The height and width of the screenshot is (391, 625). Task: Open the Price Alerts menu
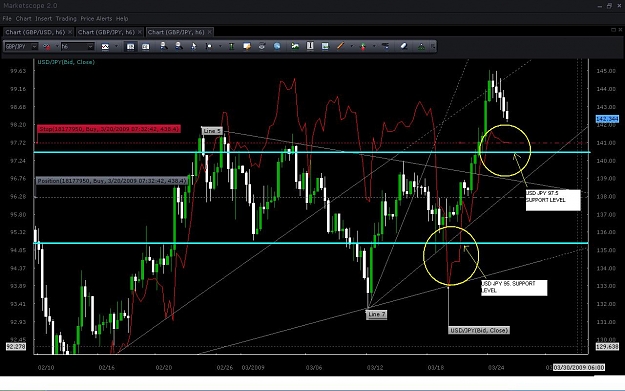[x=96, y=19]
